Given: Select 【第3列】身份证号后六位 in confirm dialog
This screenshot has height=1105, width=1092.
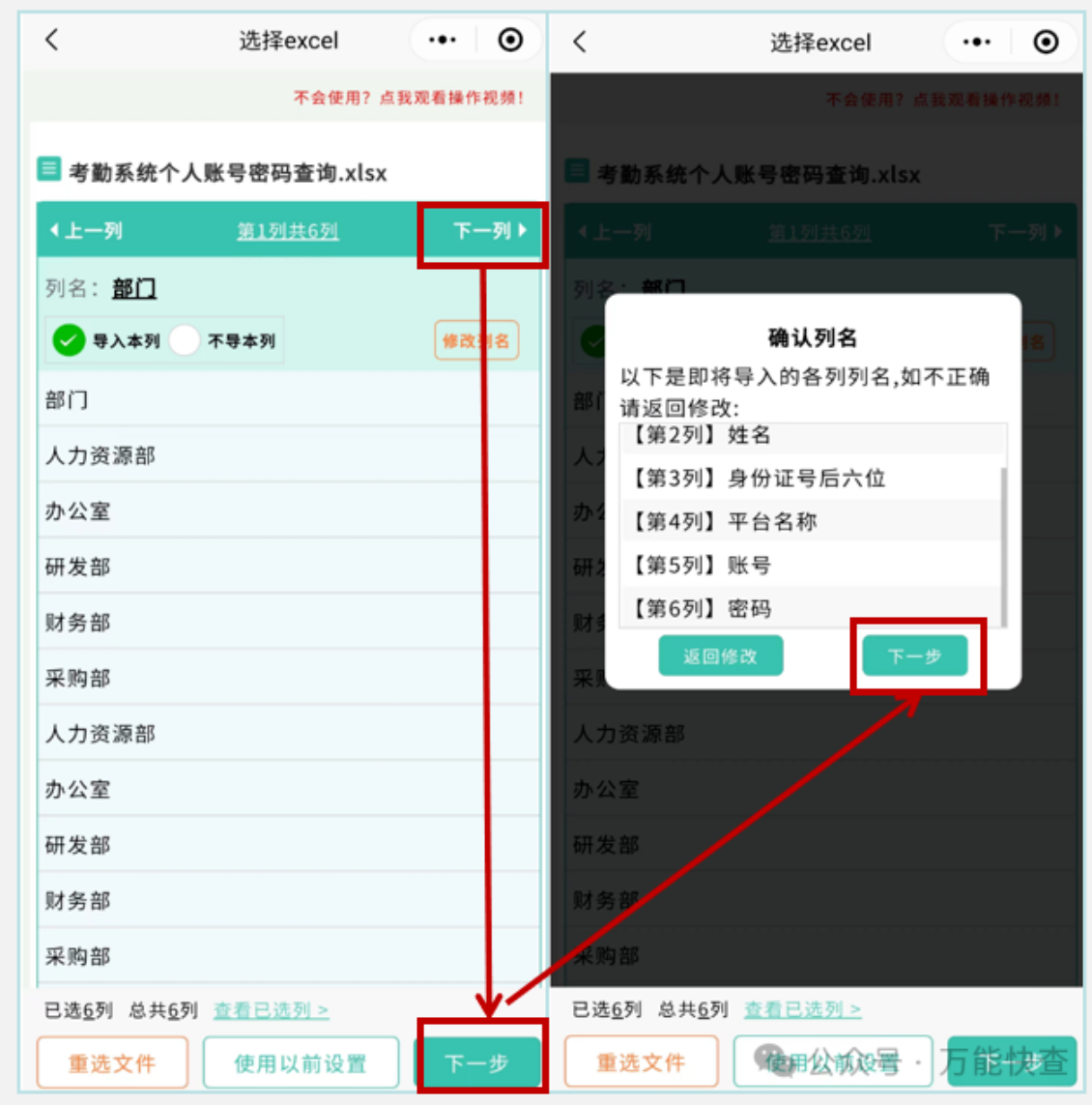Looking at the screenshot, I should pyautogui.click(x=813, y=479).
